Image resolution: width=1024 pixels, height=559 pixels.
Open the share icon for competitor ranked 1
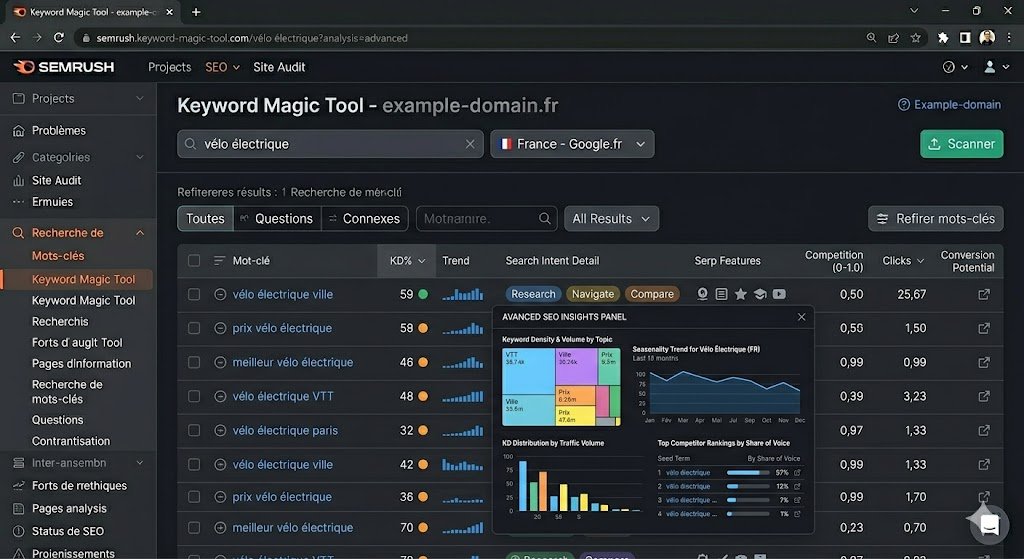pos(797,472)
